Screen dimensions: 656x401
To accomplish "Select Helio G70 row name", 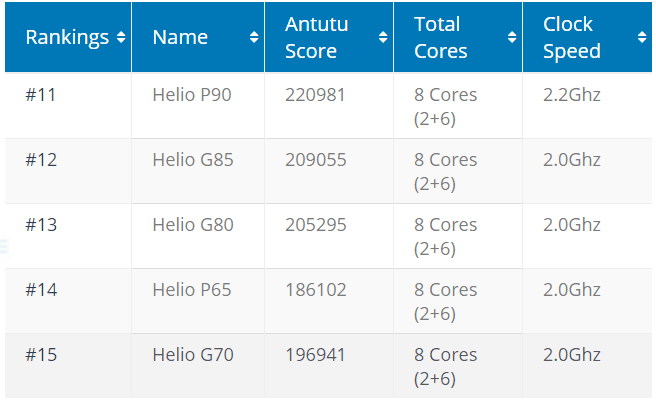I will [193, 355].
